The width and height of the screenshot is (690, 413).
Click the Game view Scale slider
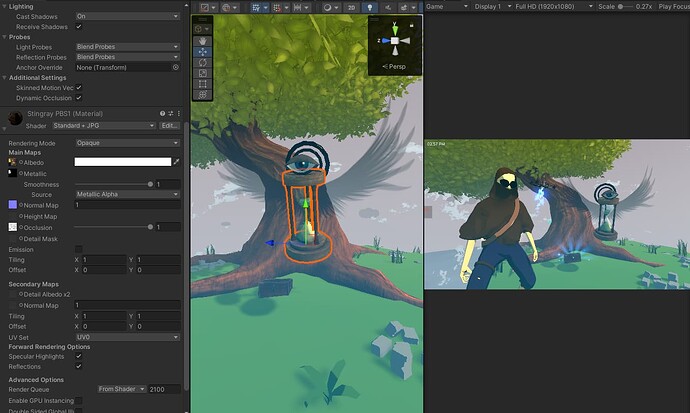click(x=625, y=7)
